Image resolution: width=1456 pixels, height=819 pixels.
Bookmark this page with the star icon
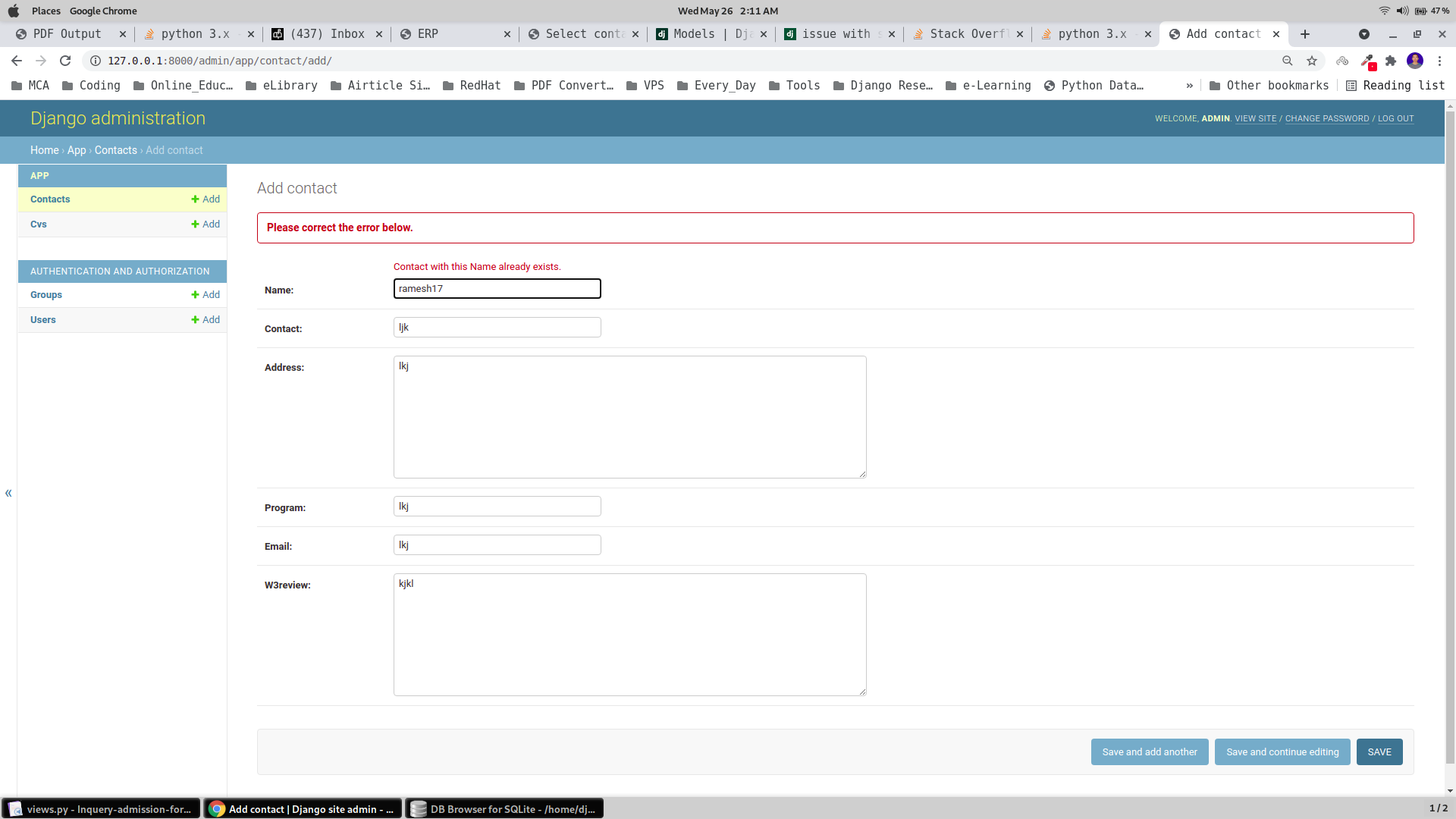pos(1312,61)
